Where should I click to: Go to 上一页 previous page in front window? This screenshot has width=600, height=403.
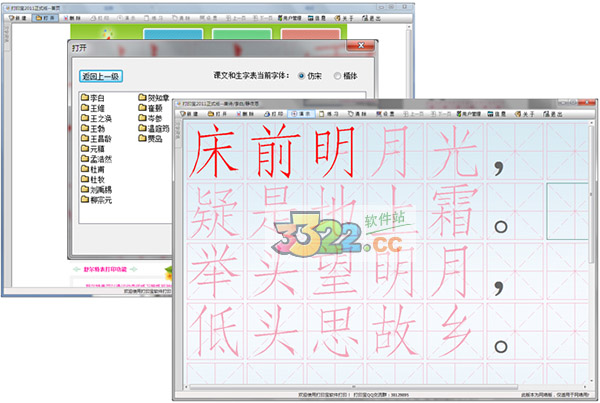point(413,114)
